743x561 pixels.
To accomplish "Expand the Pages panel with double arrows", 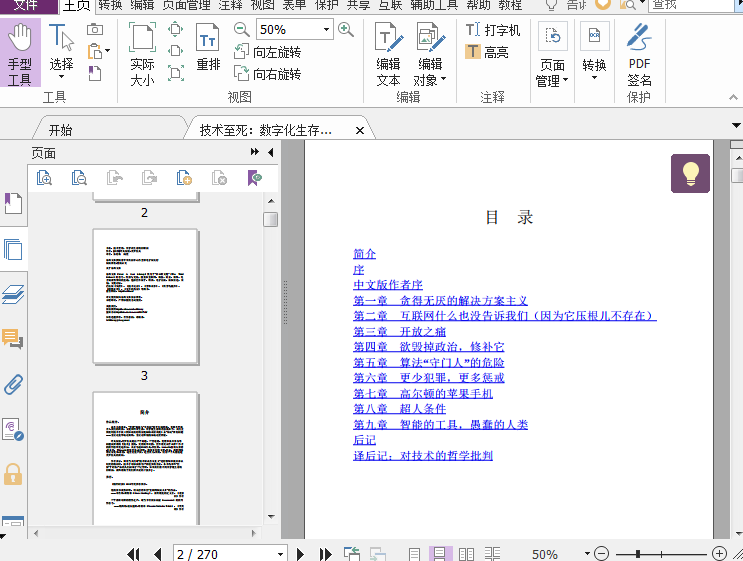I will pos(255,152).
